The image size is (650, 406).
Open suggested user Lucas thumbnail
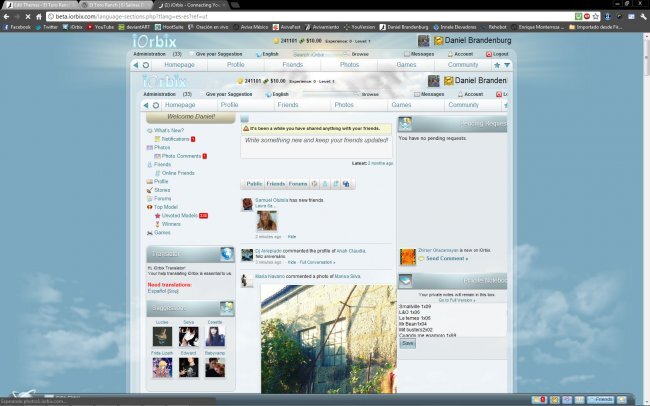point(162,336)
